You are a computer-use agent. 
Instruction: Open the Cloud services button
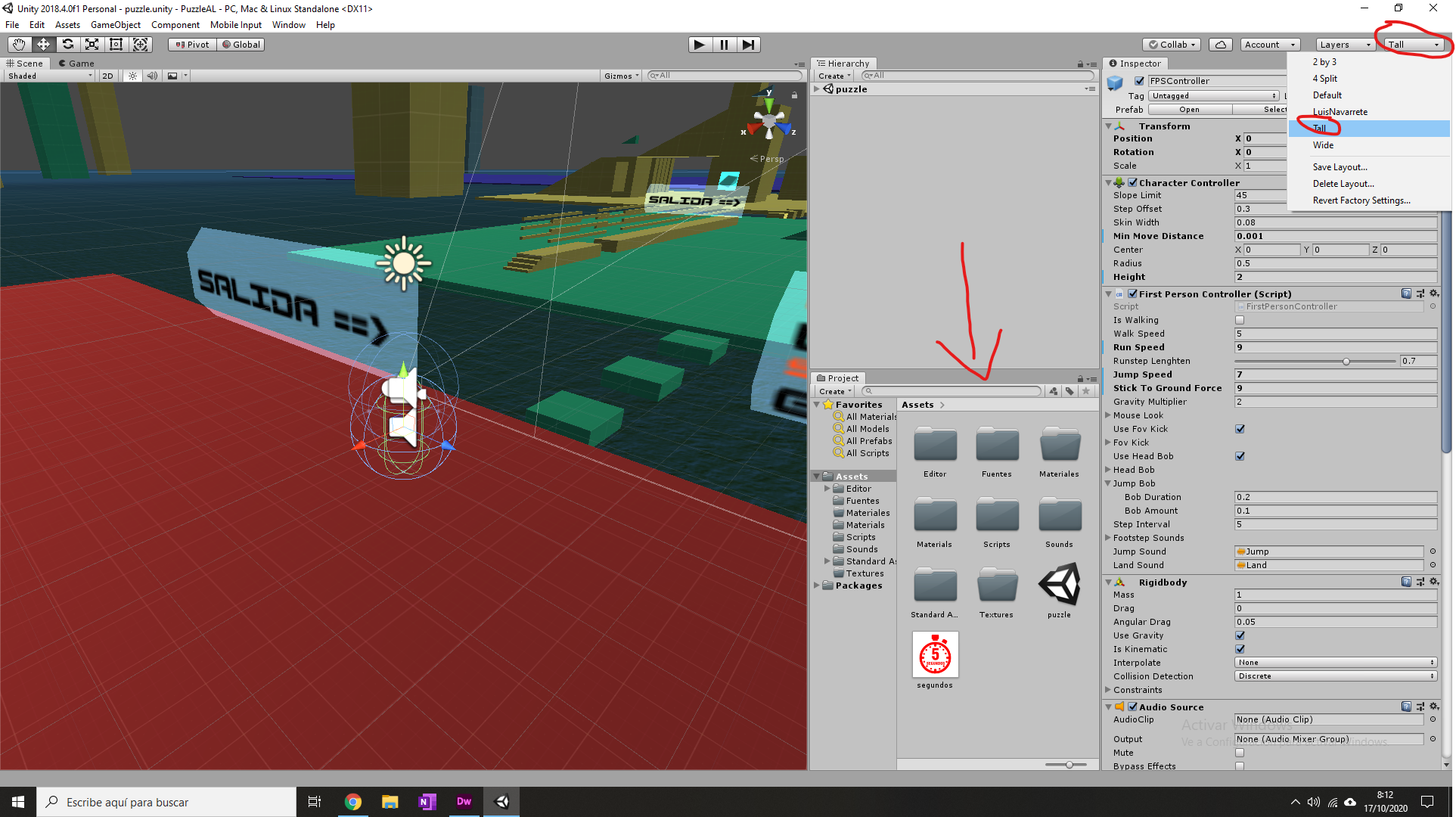pos(1220,45)
